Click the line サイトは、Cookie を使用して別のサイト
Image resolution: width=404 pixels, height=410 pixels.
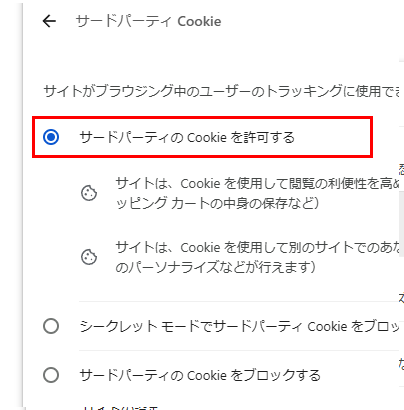257,247
